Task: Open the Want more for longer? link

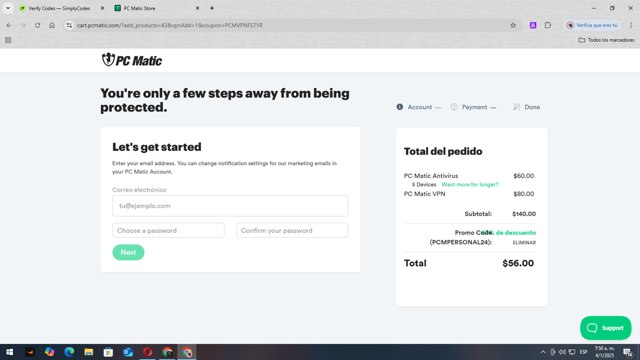Action: [470, 184]
